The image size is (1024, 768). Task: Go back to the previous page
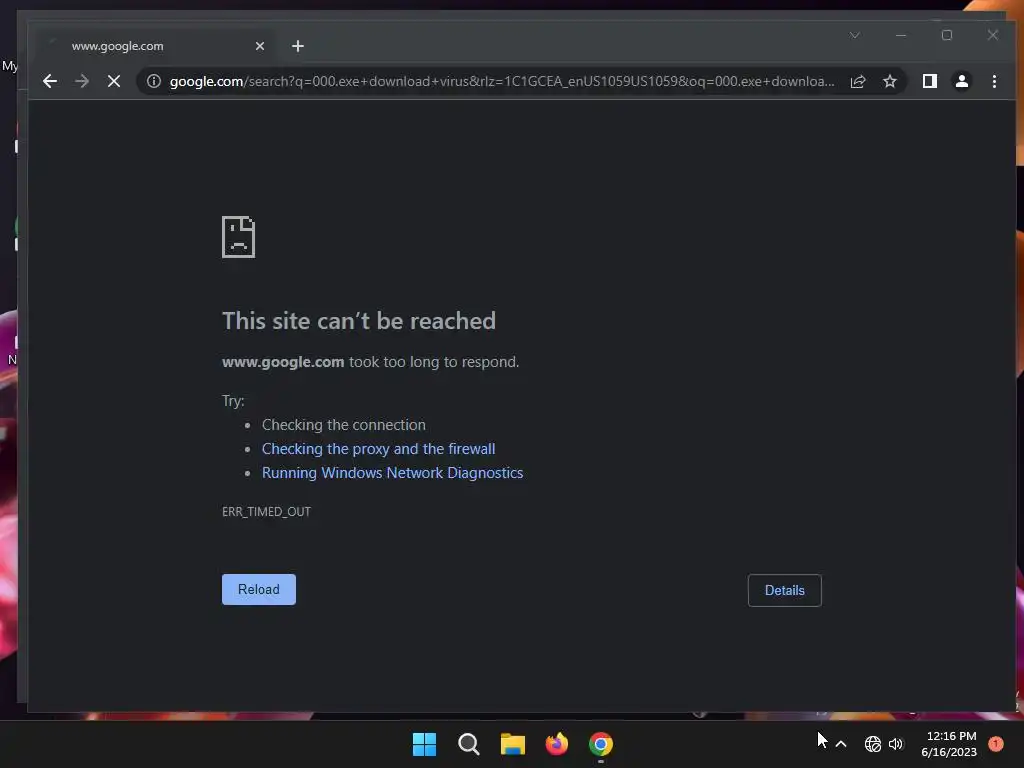(50, 81)
